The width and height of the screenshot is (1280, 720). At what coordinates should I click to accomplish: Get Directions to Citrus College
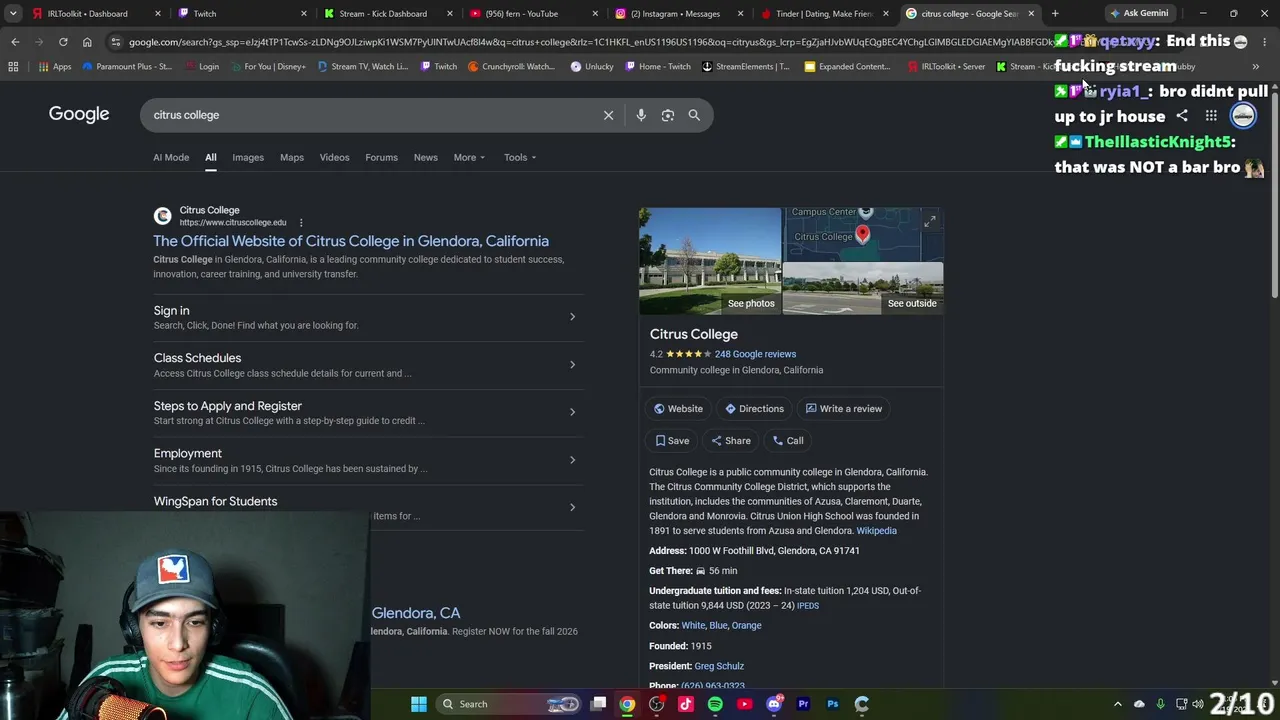(754, 409)
